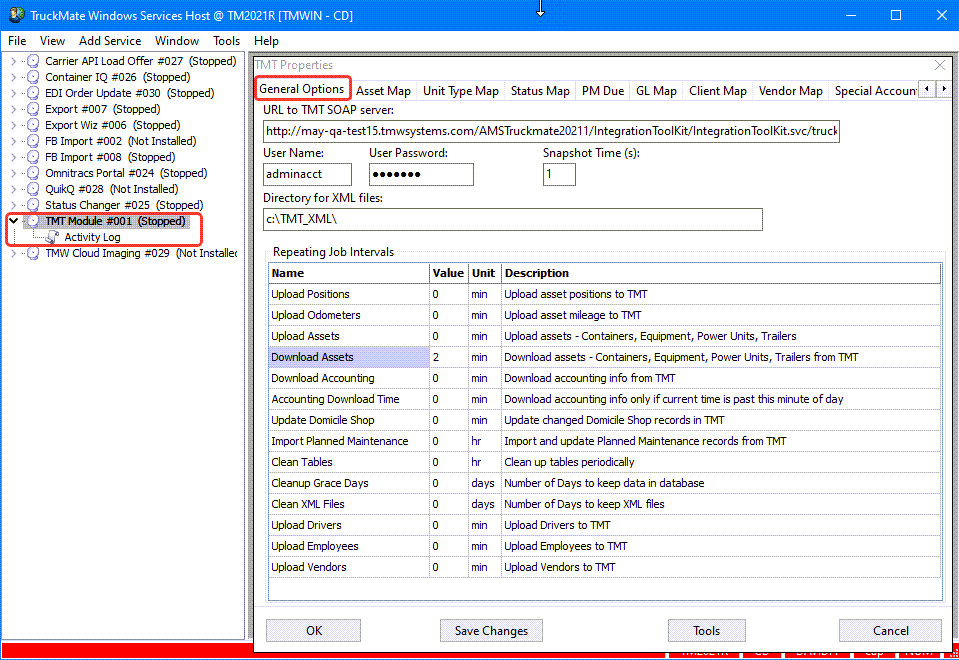Collapse the TMT Module #001 tree node
The width and height of the screenshot is (959, 660).
[x=14, y=221]
